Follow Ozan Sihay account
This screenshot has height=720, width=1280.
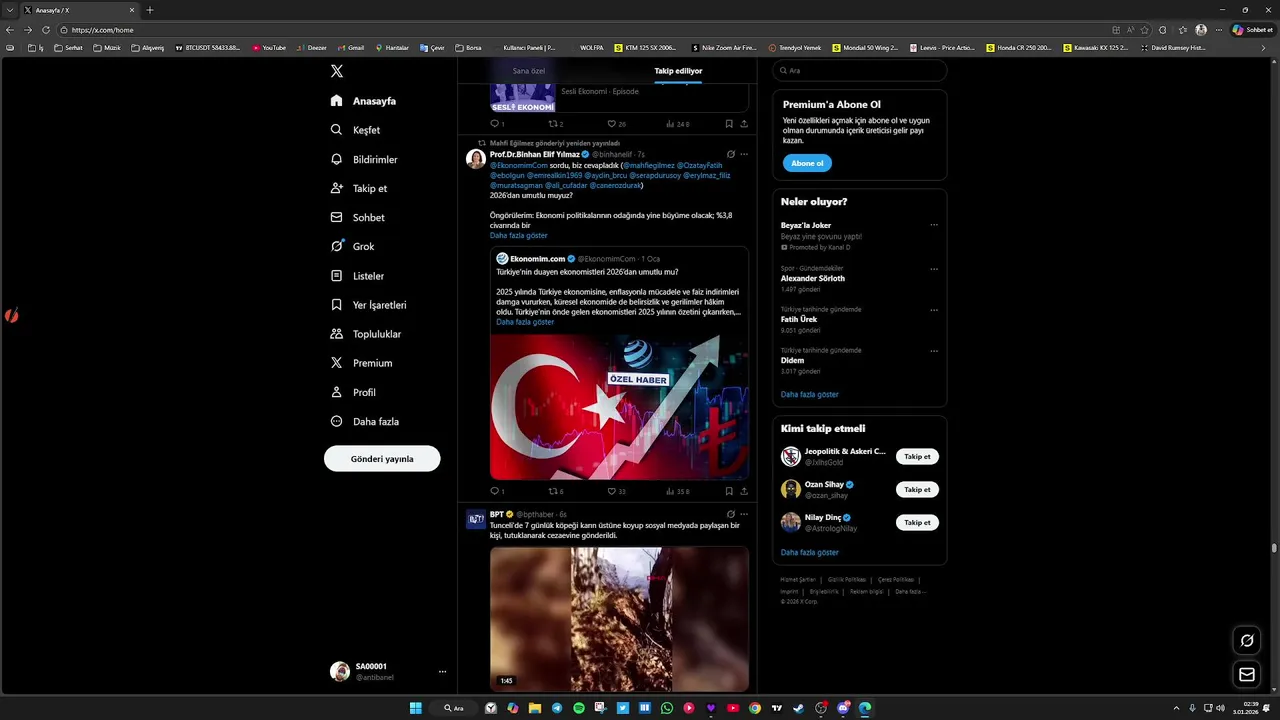917,490
